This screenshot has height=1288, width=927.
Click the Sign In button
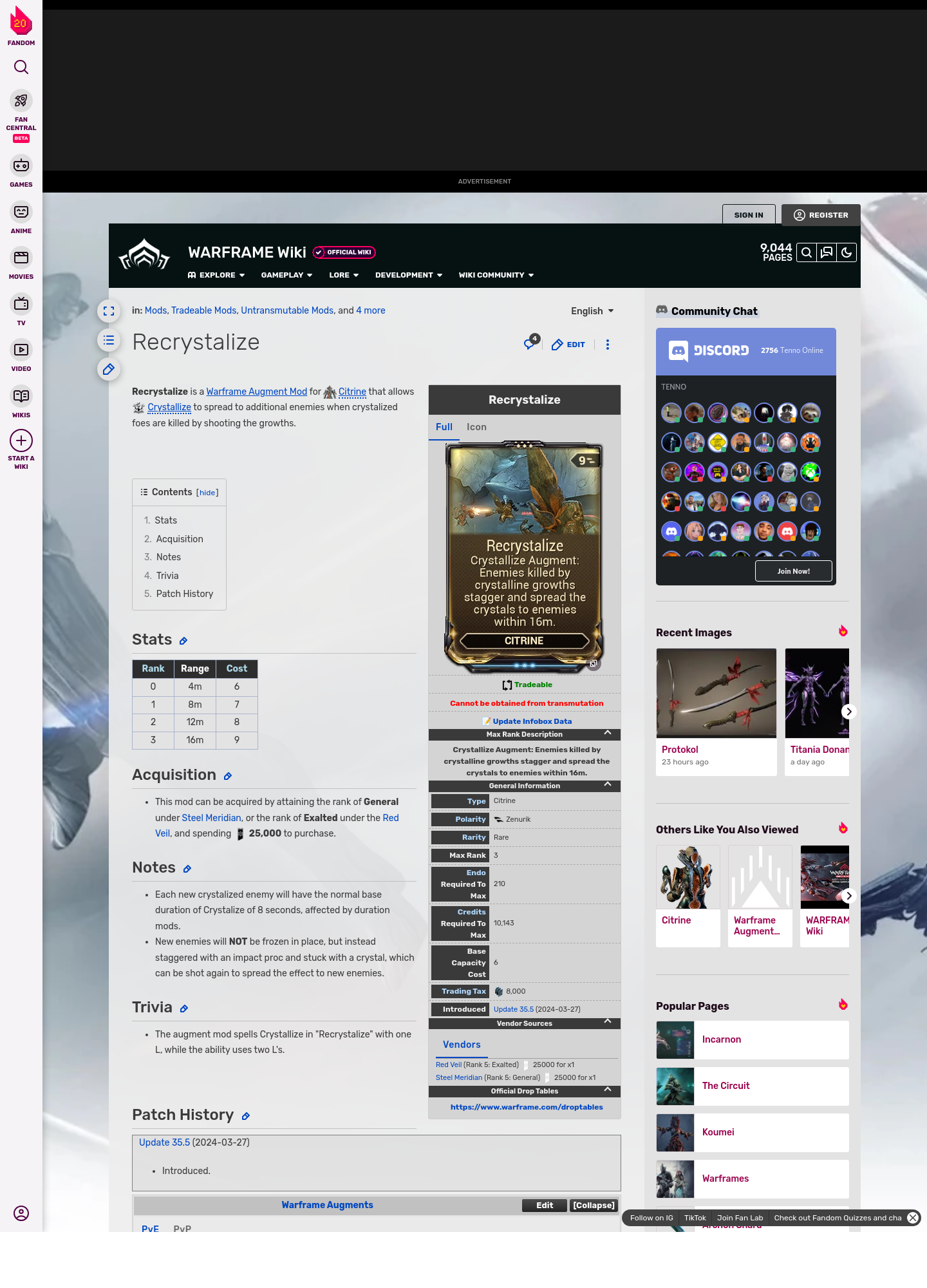[x=749, y=215]
